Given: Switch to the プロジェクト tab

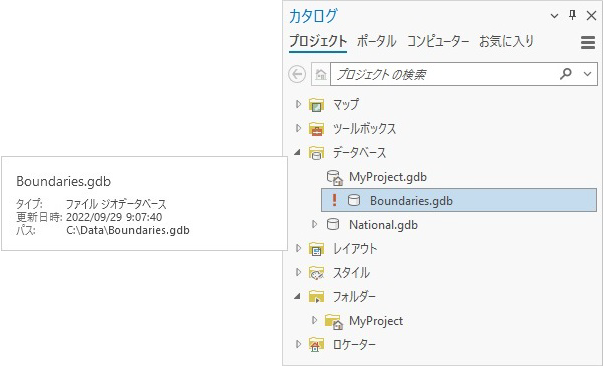Looking at the screenshot, I should [318, 41].
